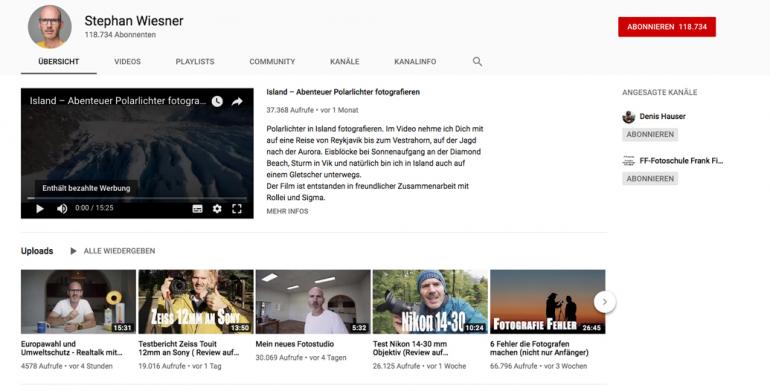
Task: Open the Island Polarlichter video title link
Action: pos(343,92)
